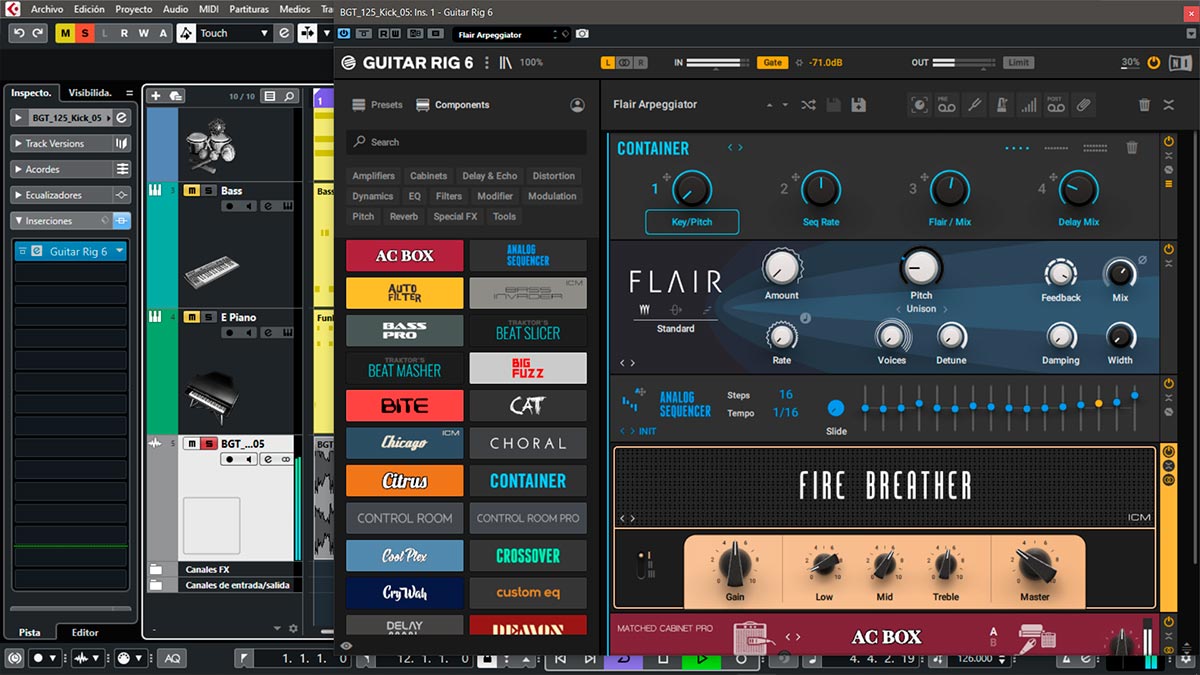The width and height of the screenshot is (1200, 675).
Task: Open the Pre tape deck tool
Action: click(x=947, y=104)
